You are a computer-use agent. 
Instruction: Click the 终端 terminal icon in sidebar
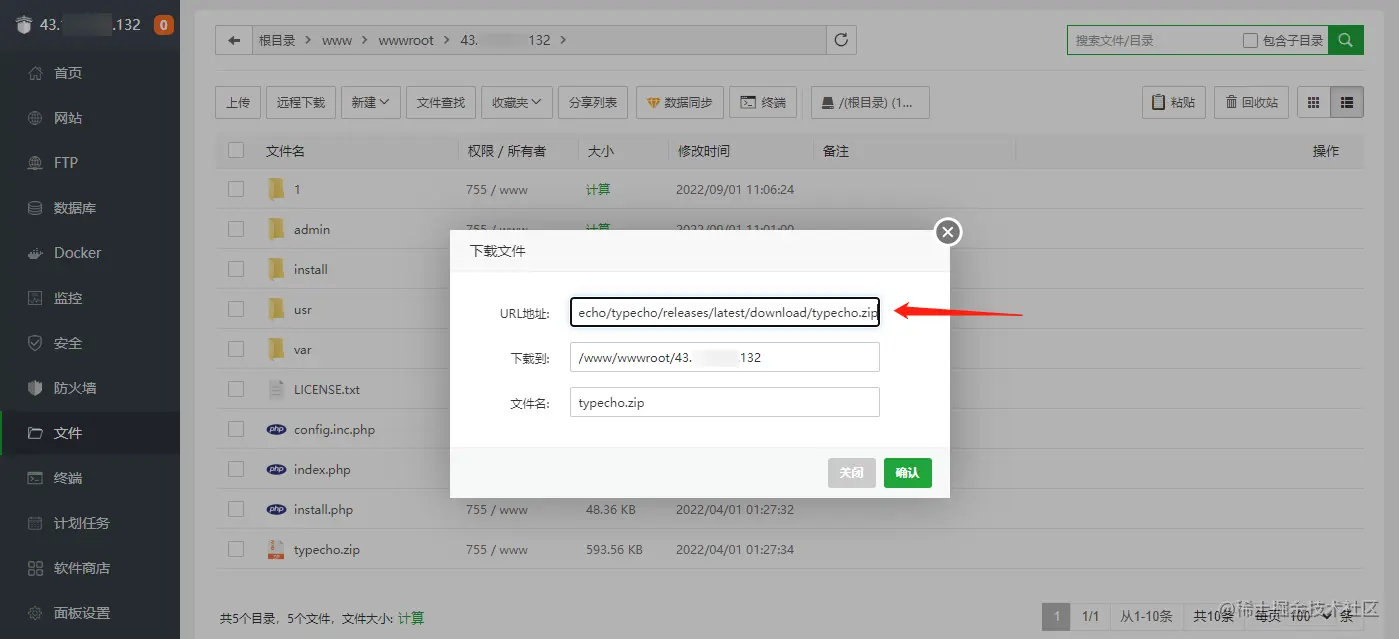coord(36,478)
